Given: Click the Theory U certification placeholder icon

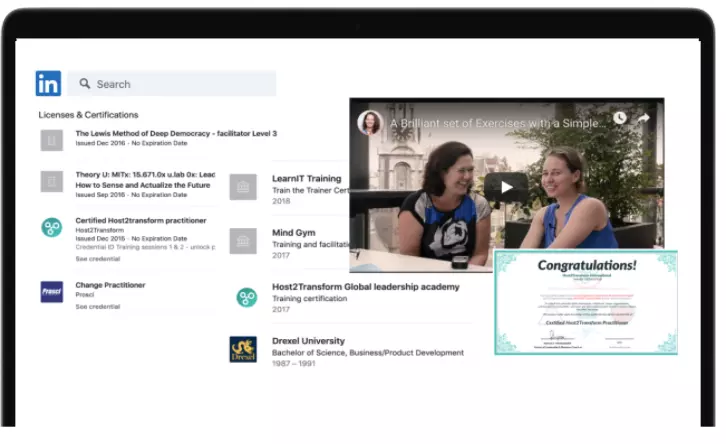Looking at the screenshot, I should click(52, 181).
